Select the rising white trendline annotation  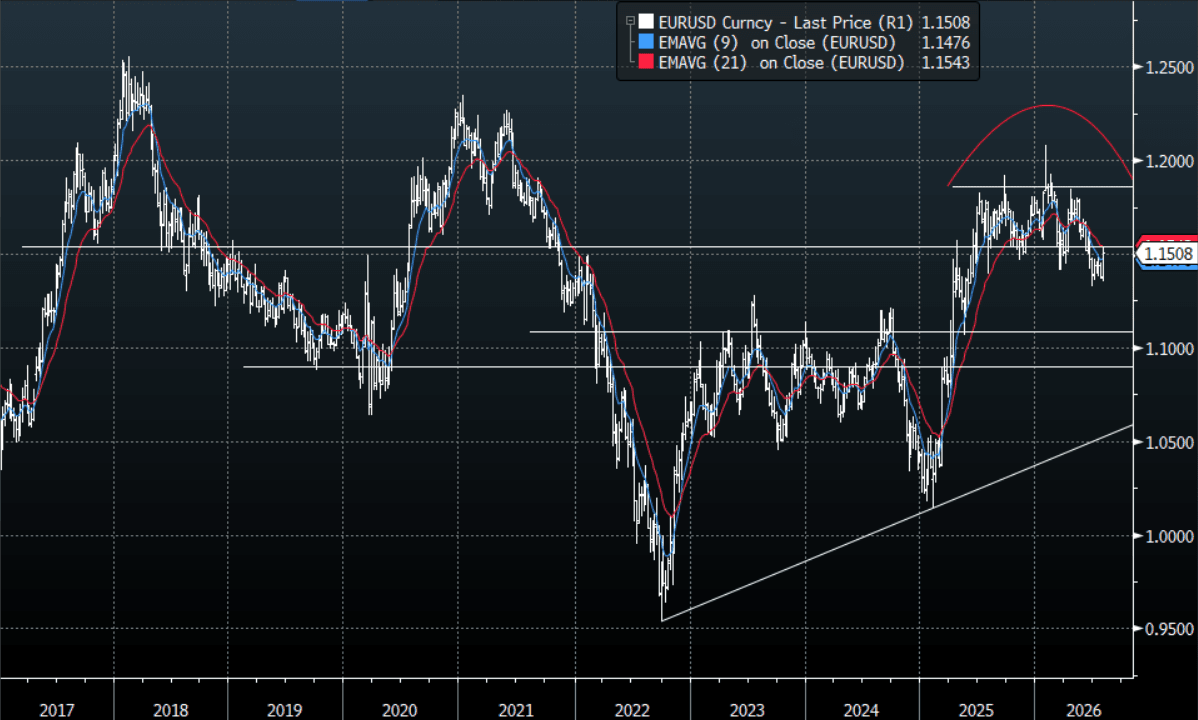897,523
